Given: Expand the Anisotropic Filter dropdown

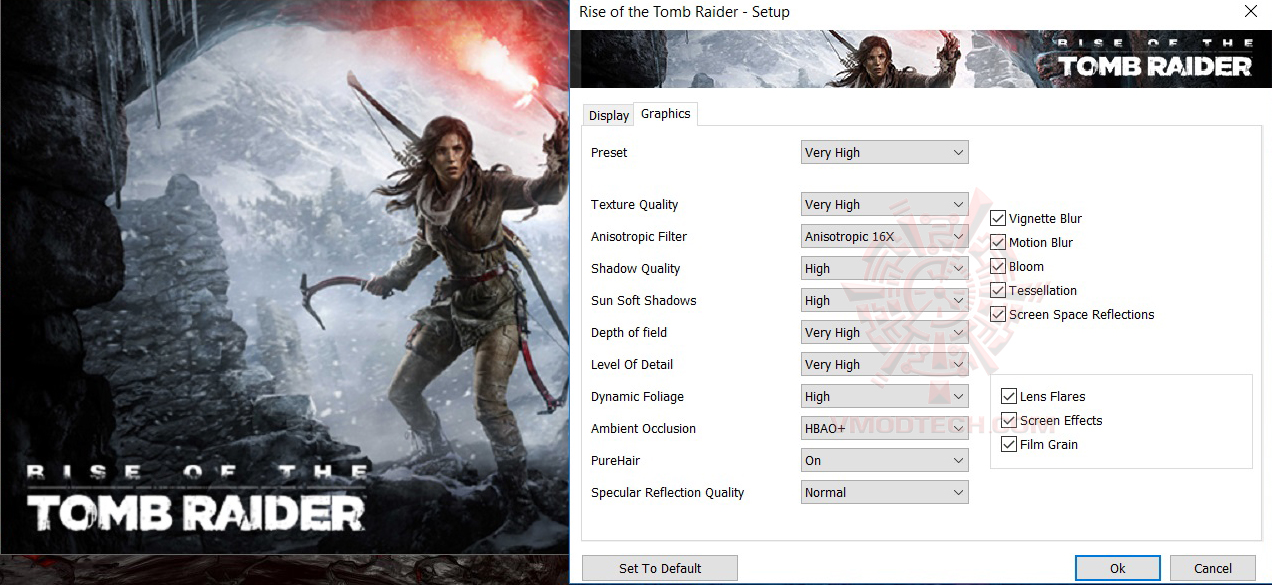Looking at the screenshot, I should [884, 236].
